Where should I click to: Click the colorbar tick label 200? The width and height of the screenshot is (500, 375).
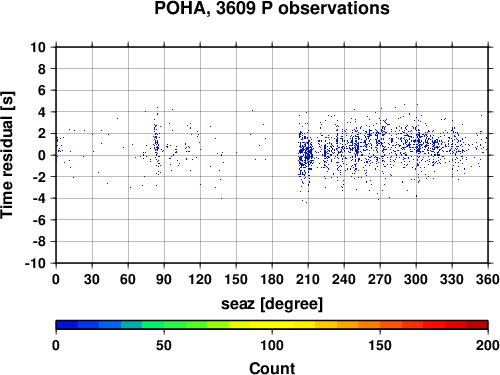pyautogui.click(x=488, y=345)
